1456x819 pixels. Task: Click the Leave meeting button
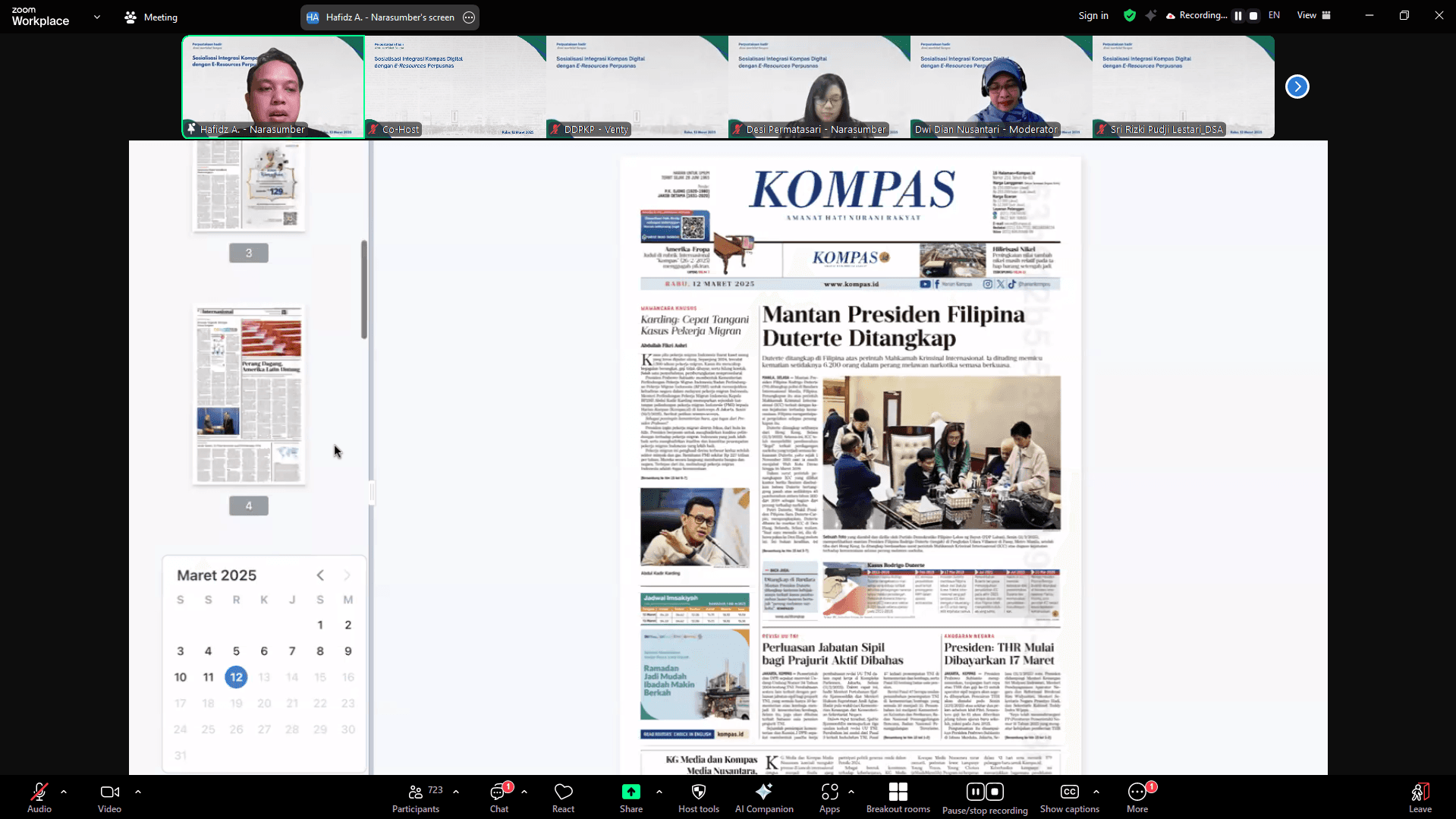point(1420,798)
